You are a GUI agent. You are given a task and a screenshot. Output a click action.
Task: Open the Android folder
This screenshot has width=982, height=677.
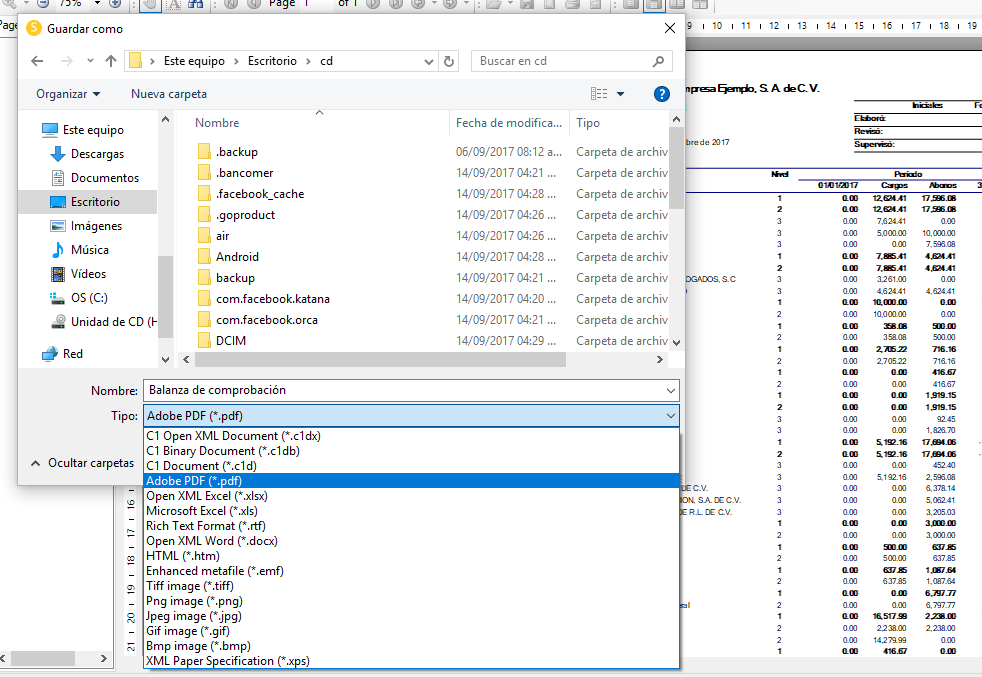coord(237,257)
